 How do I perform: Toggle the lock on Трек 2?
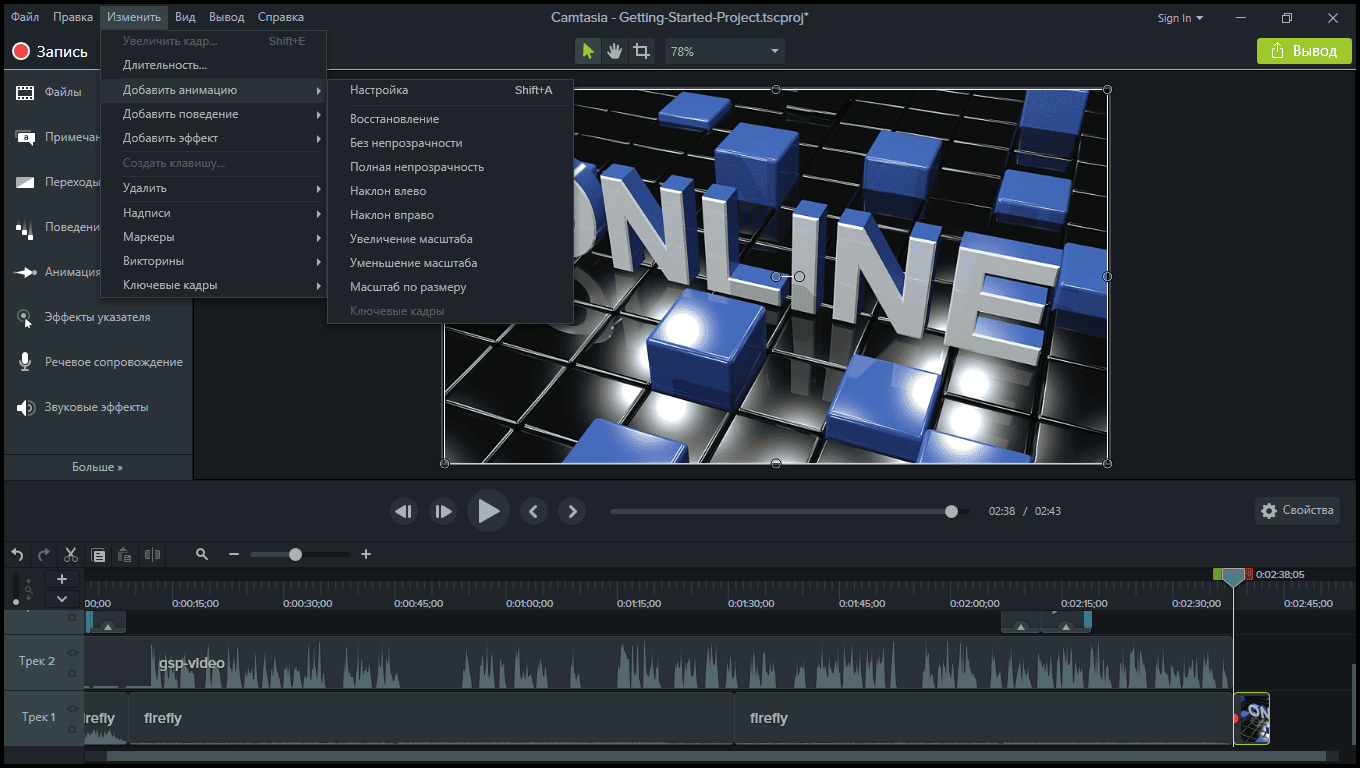point(72,671)
